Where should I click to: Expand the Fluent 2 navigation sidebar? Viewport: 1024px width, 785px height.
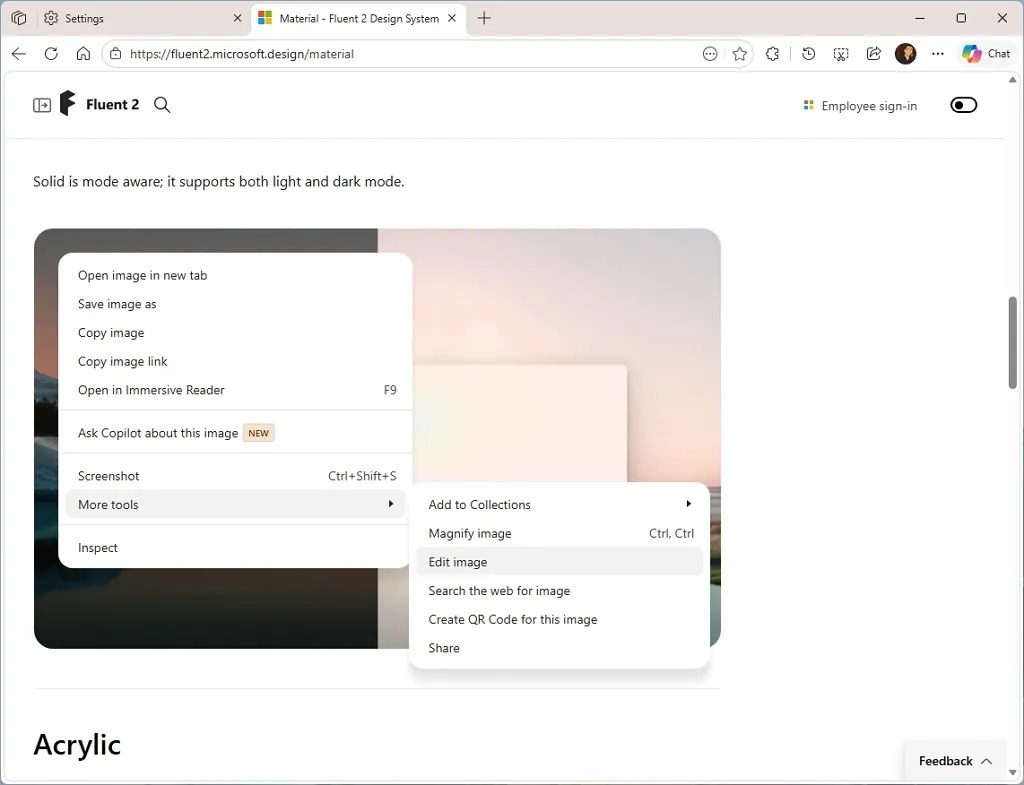click(x=41, y=104)
